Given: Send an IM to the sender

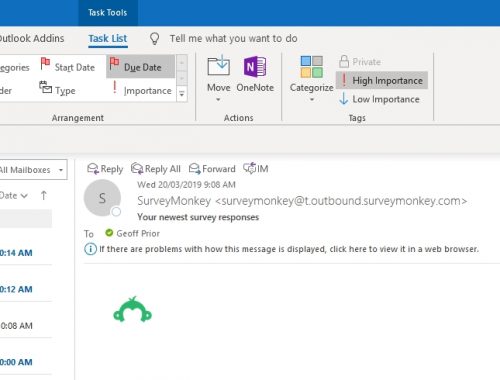Looking at the screenshot, I should (256, 169).
